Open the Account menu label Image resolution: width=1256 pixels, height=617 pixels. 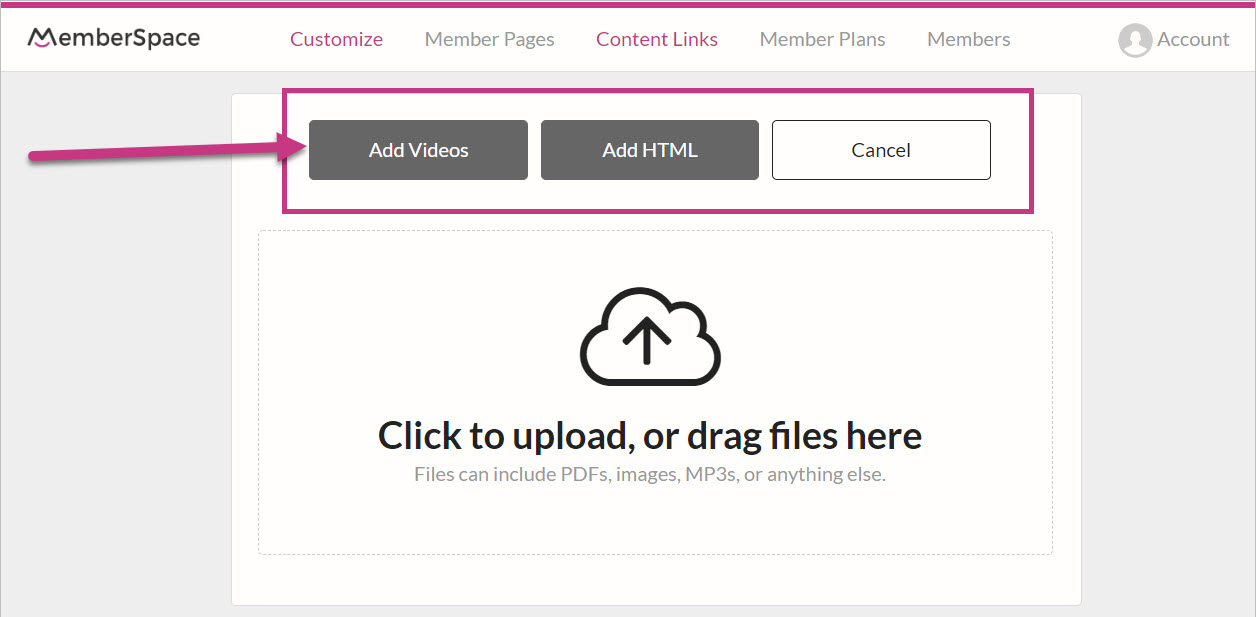tap(1193, 40)
